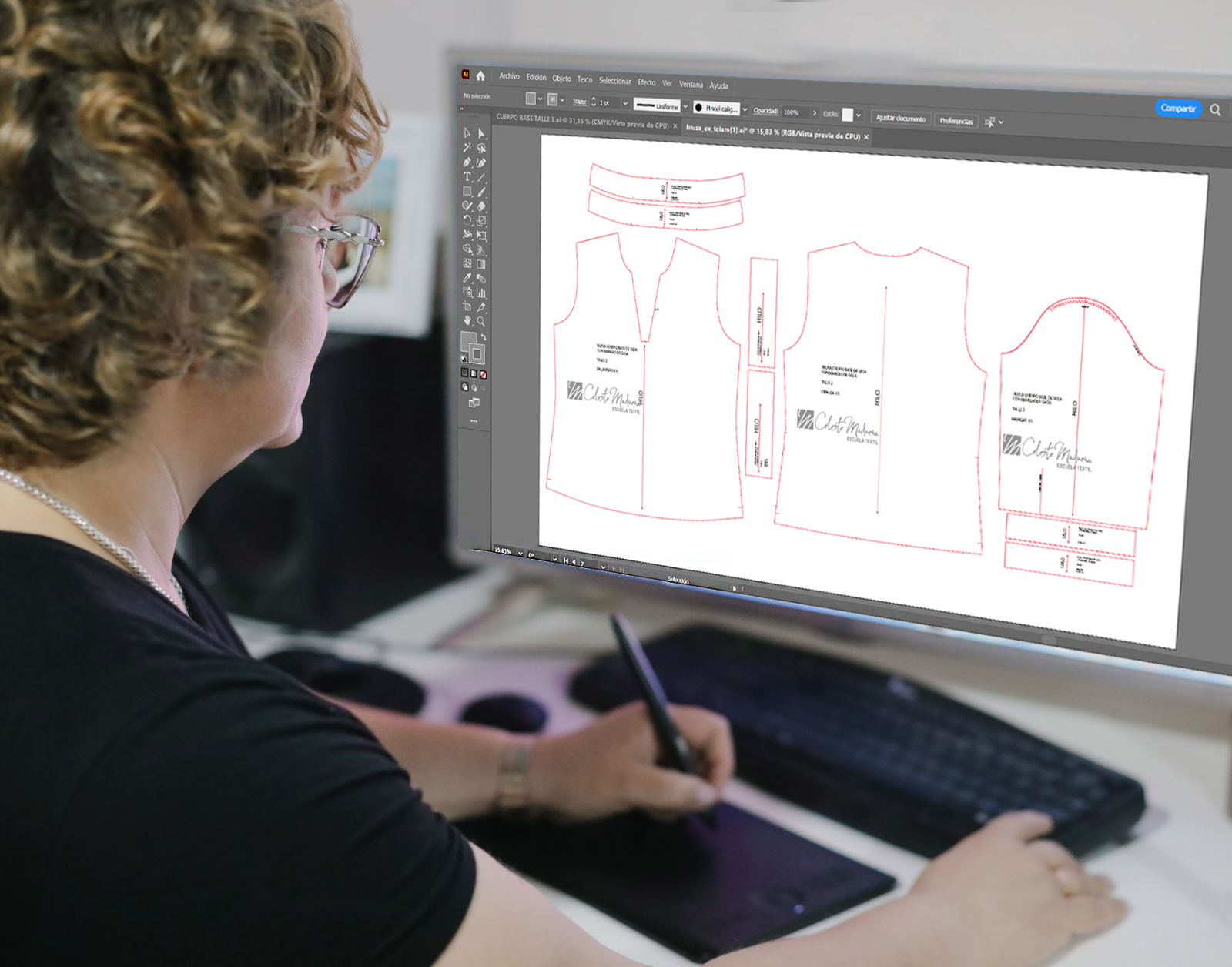Open zoom level 15,83% dropdown
Screen dimensions: 1232x967
point(521,554)
